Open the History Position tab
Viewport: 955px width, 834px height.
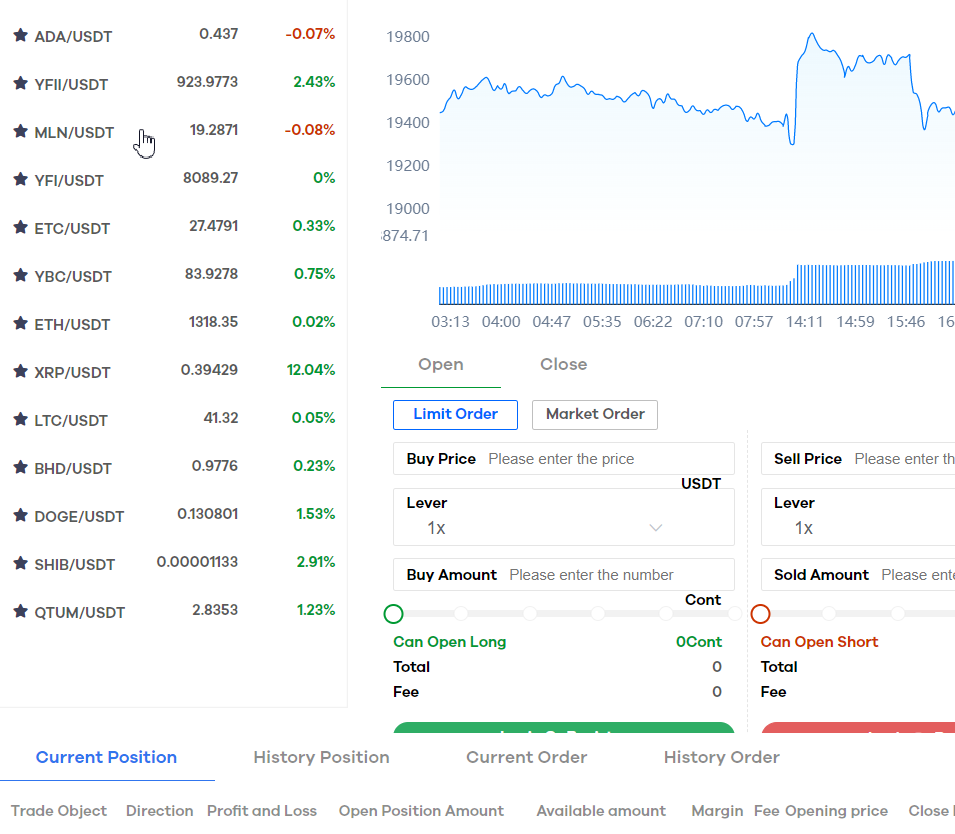(x=322, y=757)
